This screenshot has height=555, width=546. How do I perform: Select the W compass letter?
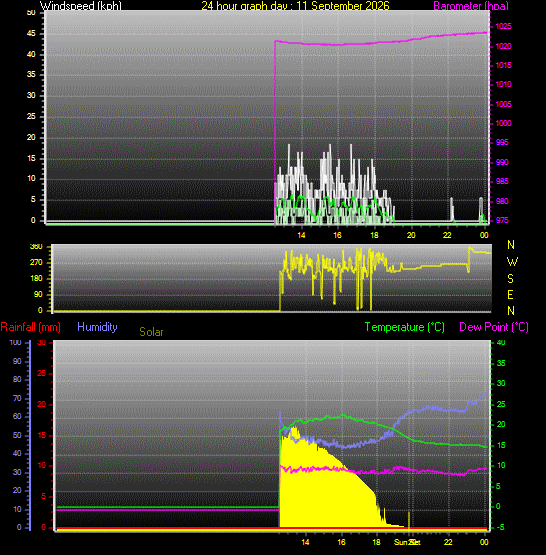(x=512, y=262)
